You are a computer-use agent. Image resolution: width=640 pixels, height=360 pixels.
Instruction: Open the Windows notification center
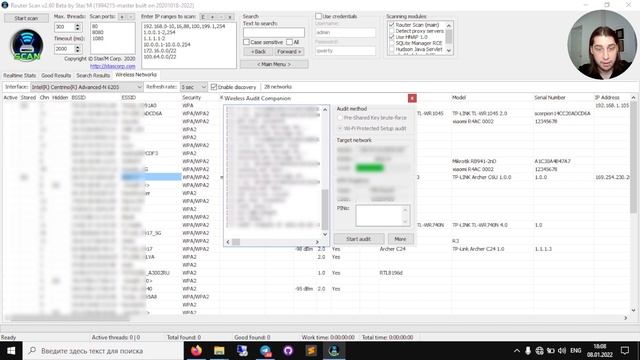point(624,351)
